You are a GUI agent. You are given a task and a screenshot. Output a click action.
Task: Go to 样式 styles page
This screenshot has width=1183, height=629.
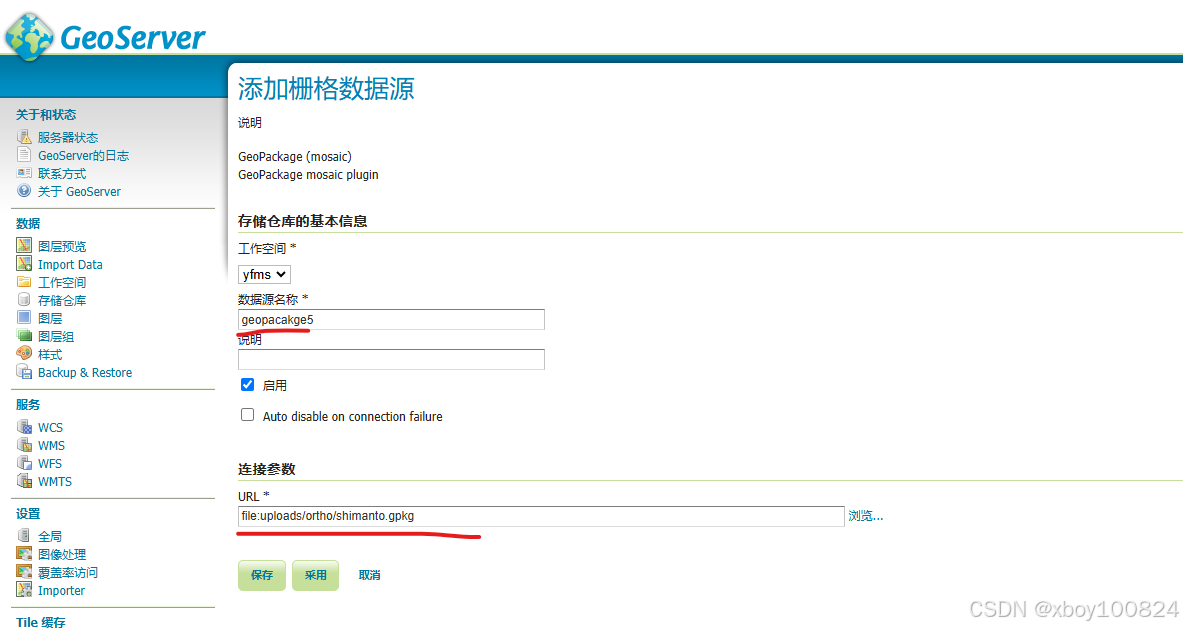[50, 354]
